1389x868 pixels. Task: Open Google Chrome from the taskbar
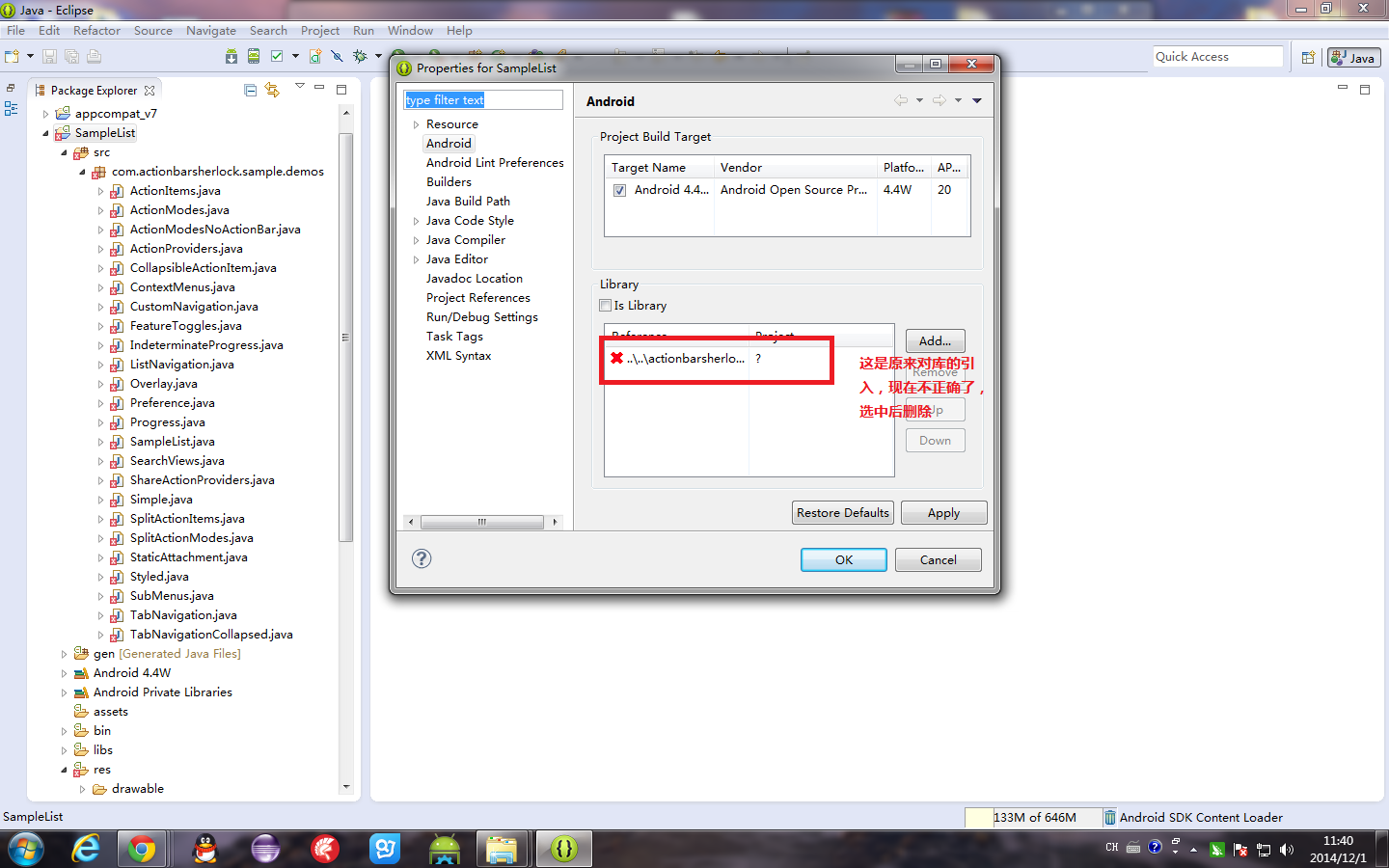(142, 849)
